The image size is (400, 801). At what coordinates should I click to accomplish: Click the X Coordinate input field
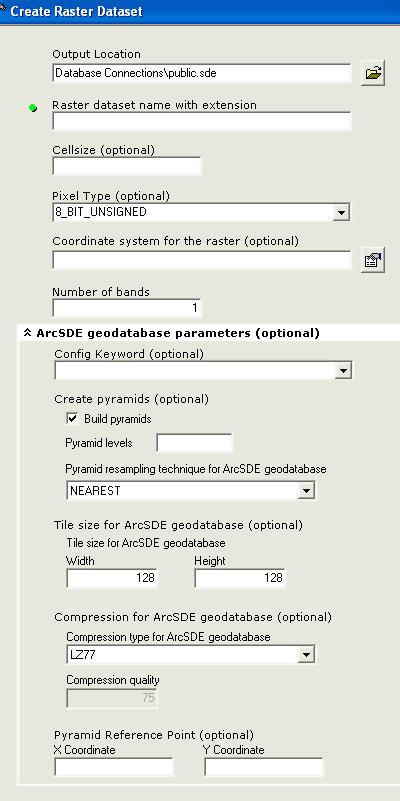[x=114, y=767]
